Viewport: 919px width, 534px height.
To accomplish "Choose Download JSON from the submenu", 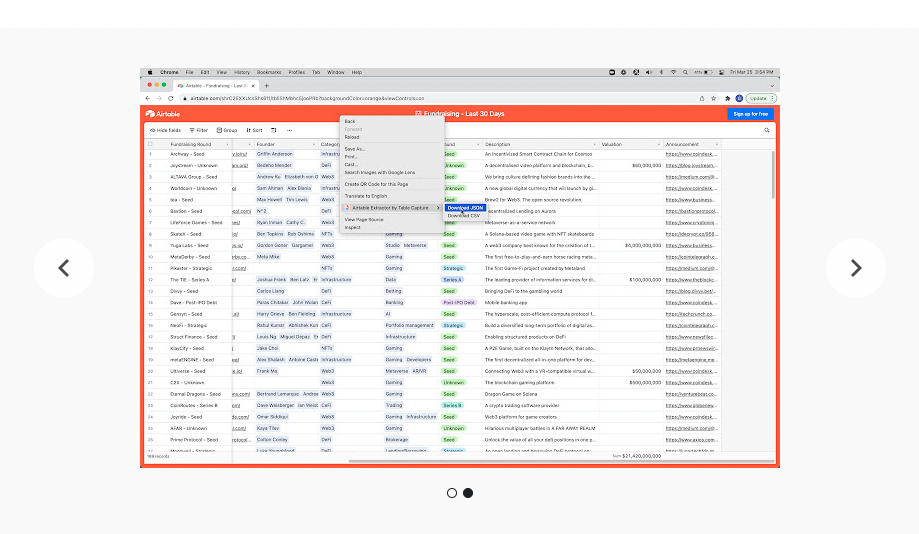I will point(465,208).
